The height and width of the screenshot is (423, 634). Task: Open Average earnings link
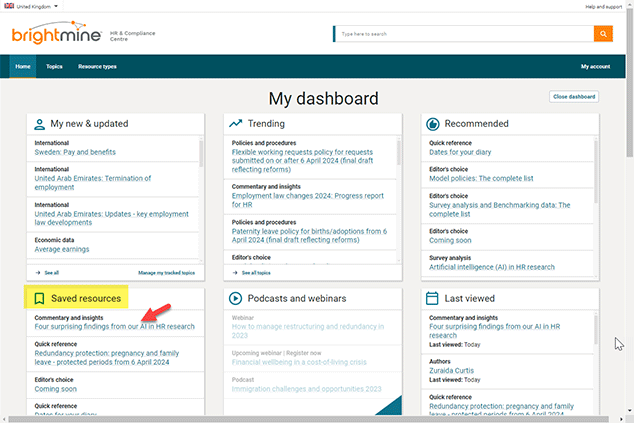point(62,249)
